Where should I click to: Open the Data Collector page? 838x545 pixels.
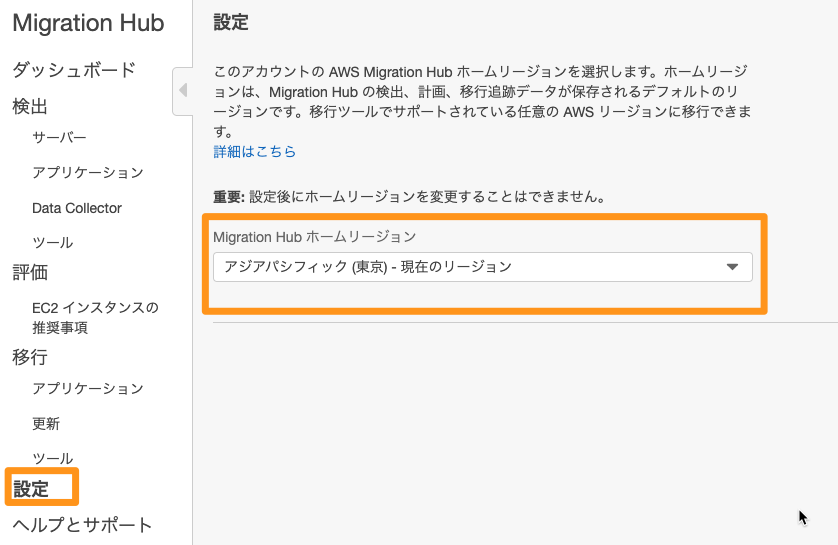[x=77, y=208]
